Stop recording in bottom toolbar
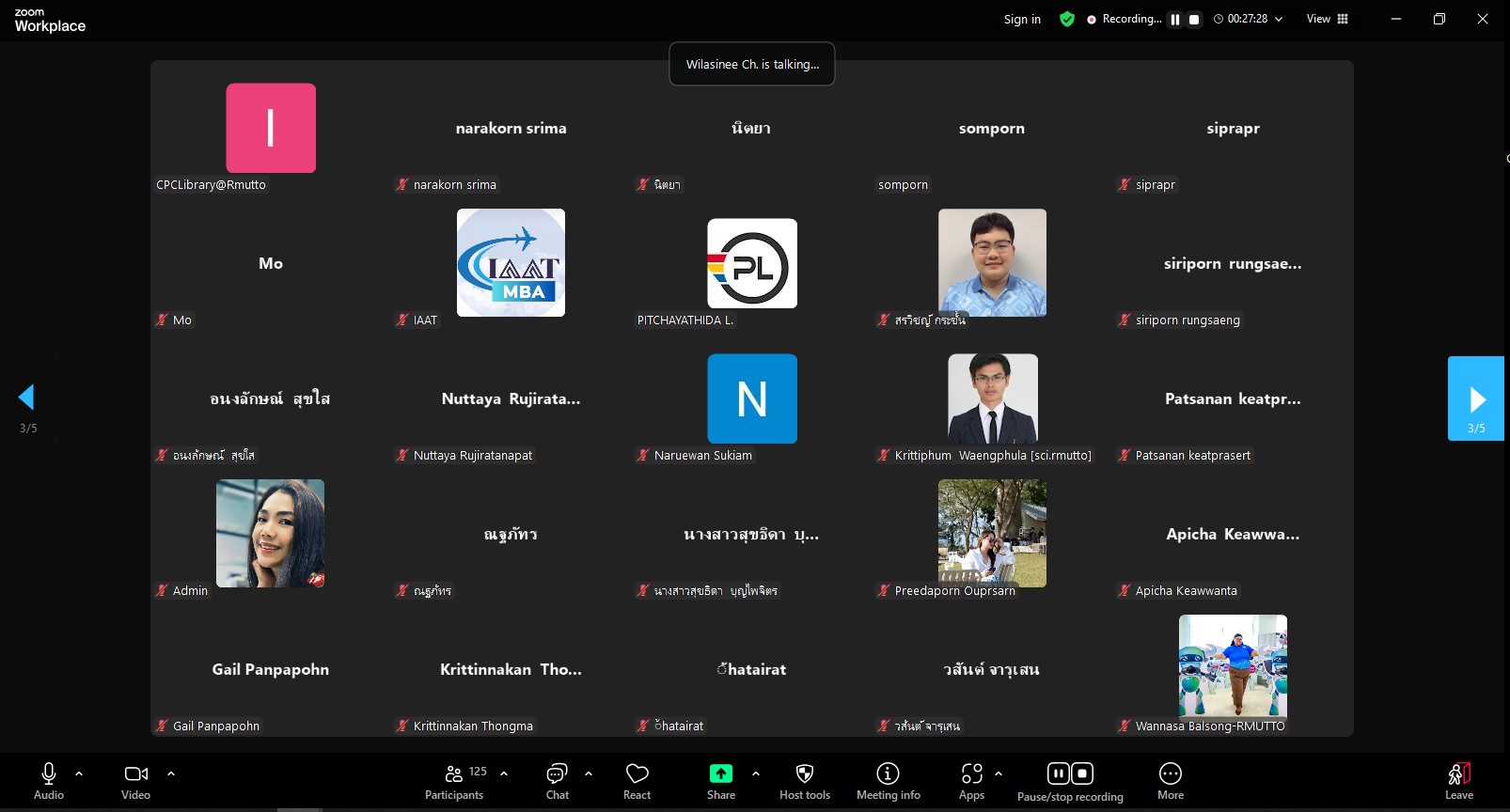Screen dimensions: 1510x812 point(1082,773)
